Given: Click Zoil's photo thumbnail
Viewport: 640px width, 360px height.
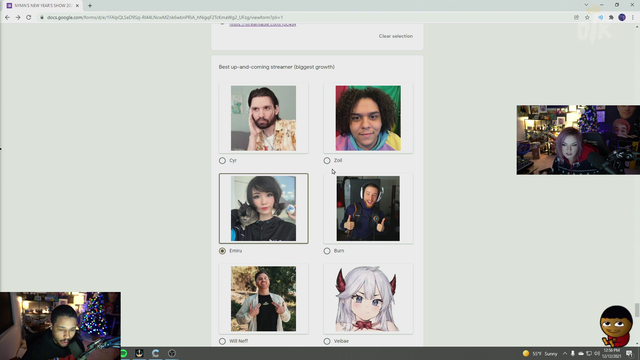Looking at the screenshot, I should pyautogui.click(x=368, y=118).
